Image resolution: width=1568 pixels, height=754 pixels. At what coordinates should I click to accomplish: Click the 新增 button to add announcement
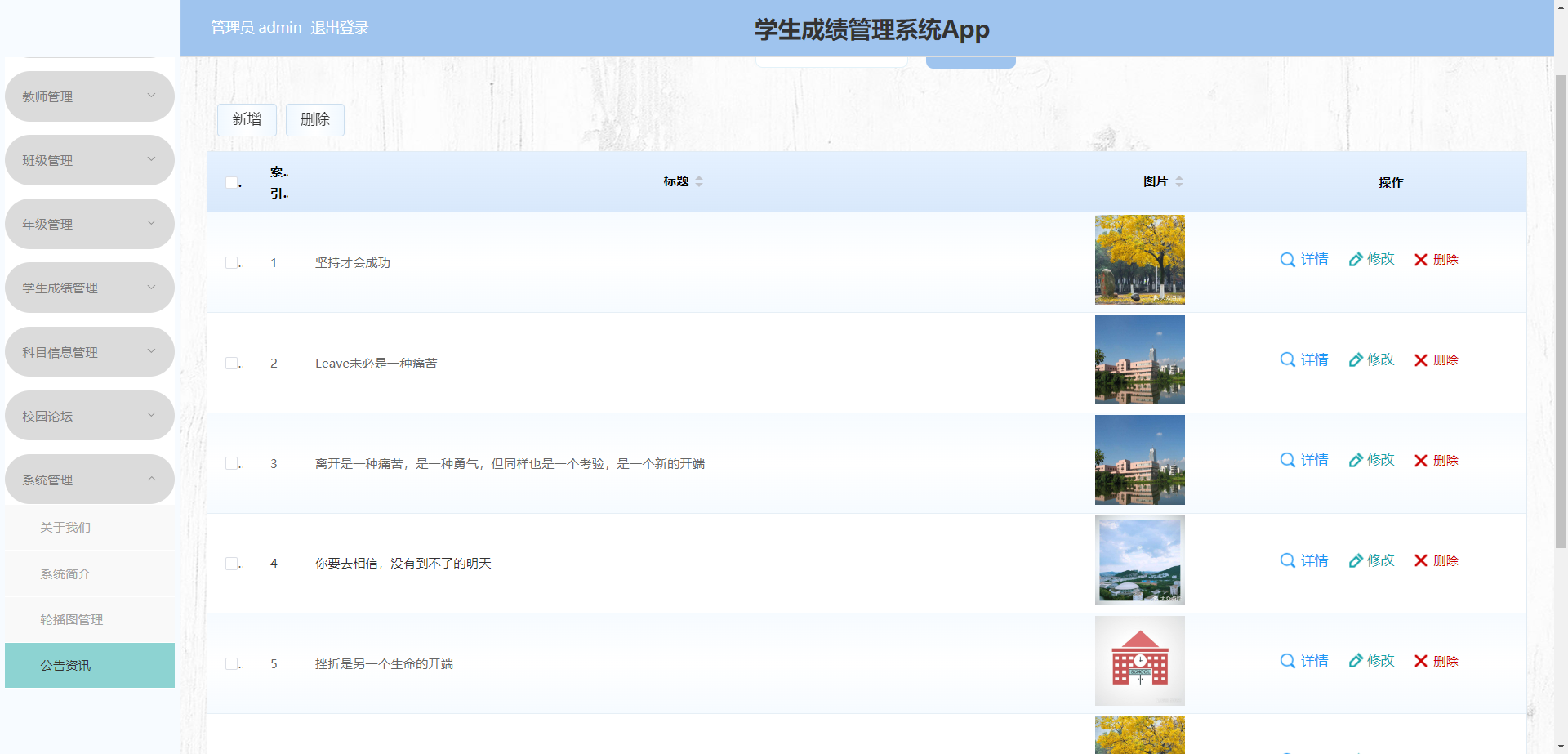pyautogui.click(x=247, y=119)
